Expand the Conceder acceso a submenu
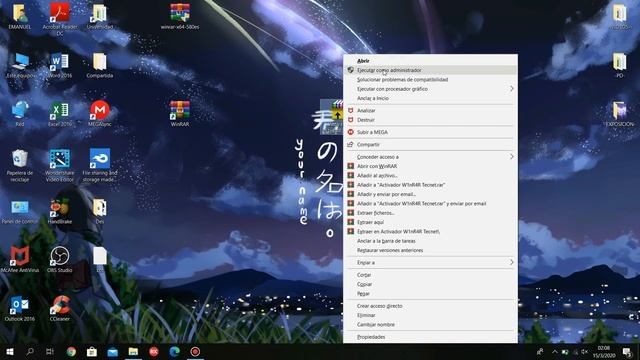The width and height of the screenshot is (640, 360). coord(431,157)
